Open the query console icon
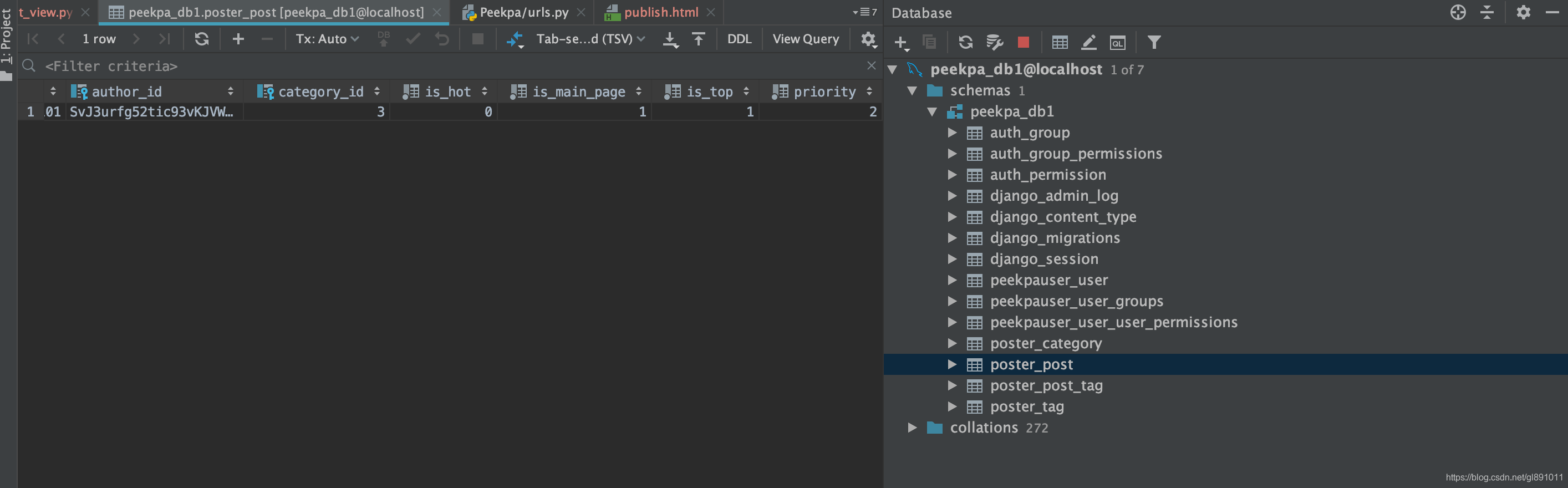This screenshot has width=1568, height=488. (x=1118, y=42)
